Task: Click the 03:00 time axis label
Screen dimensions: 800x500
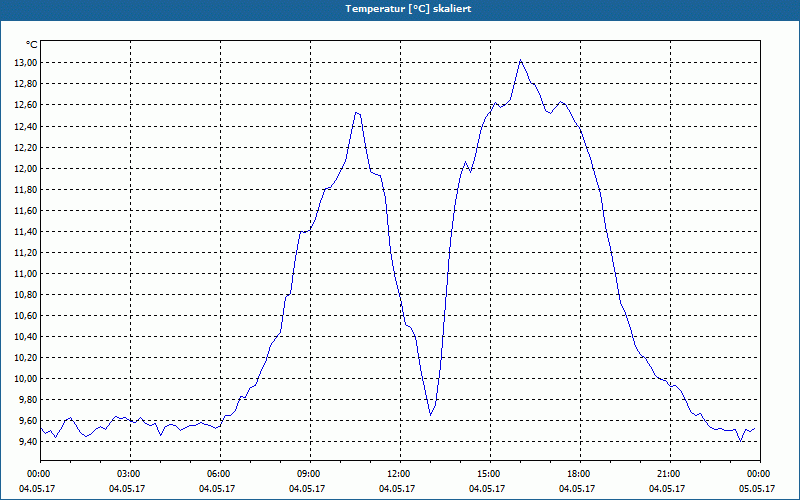Action: click(x=131, y=474)
